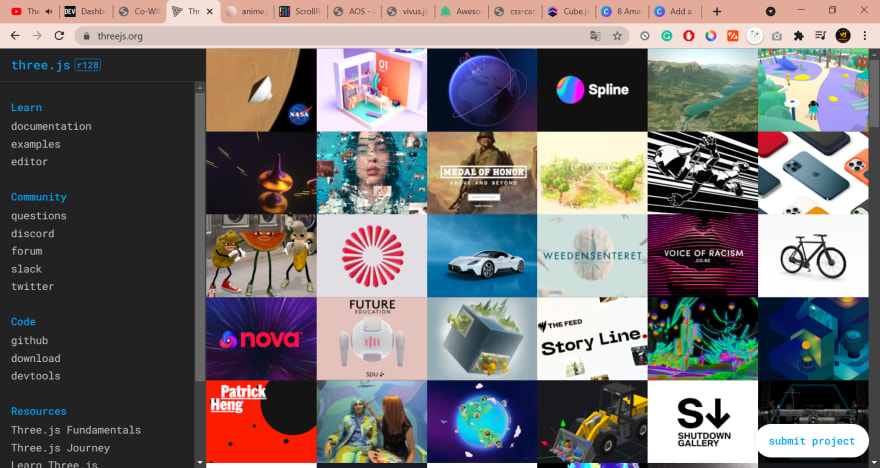Open the github link

[29, 341]
